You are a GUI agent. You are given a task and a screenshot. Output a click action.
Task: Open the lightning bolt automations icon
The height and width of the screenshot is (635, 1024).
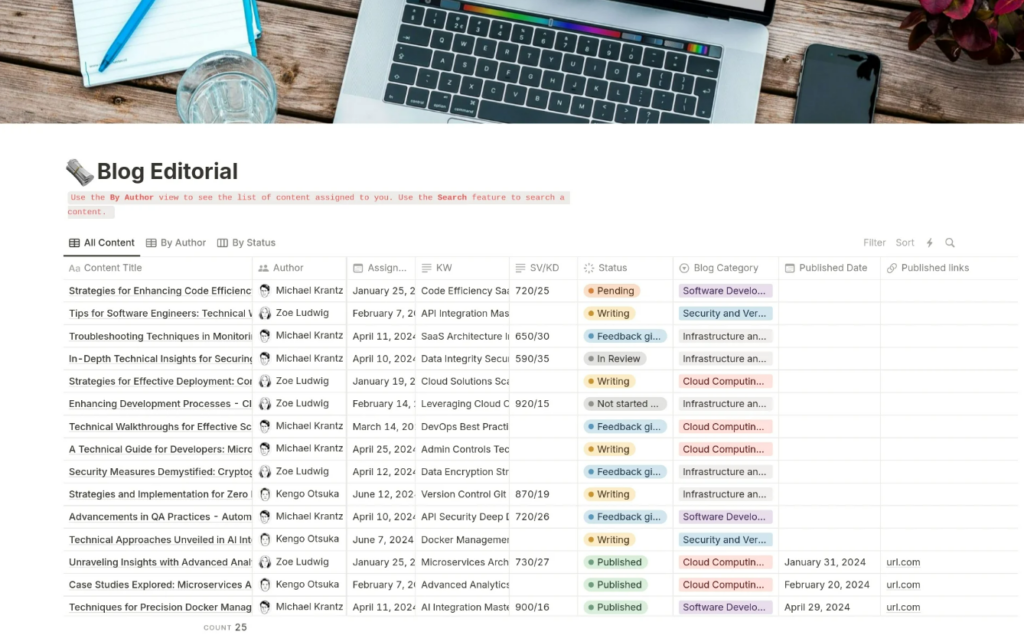click(929, 242)
